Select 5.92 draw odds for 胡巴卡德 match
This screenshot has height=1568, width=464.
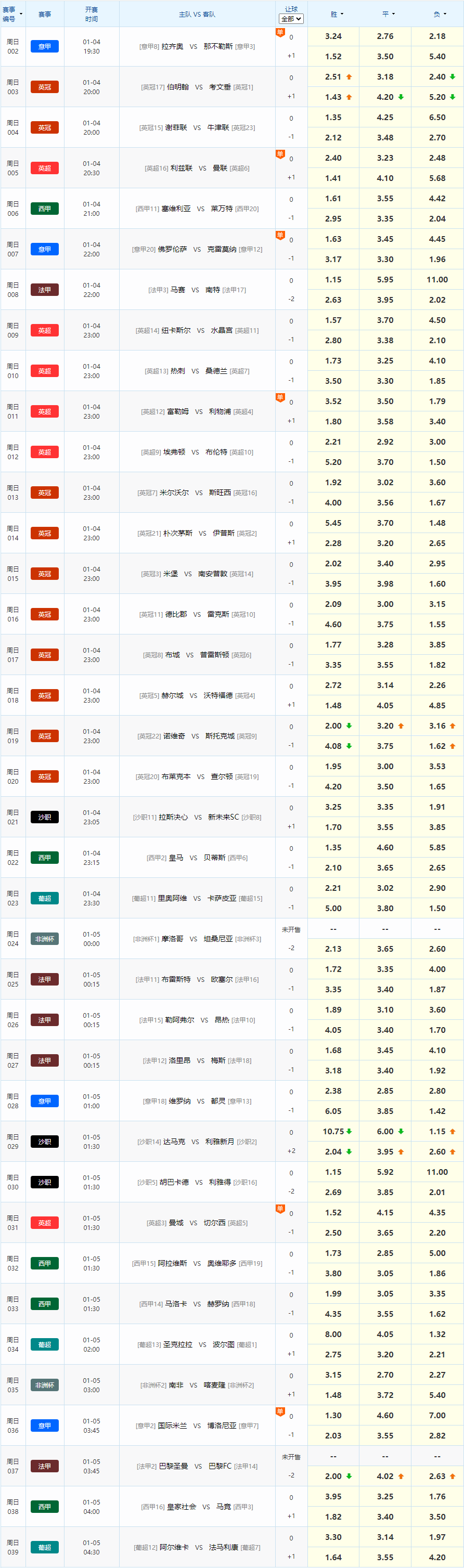(385, 1172)
